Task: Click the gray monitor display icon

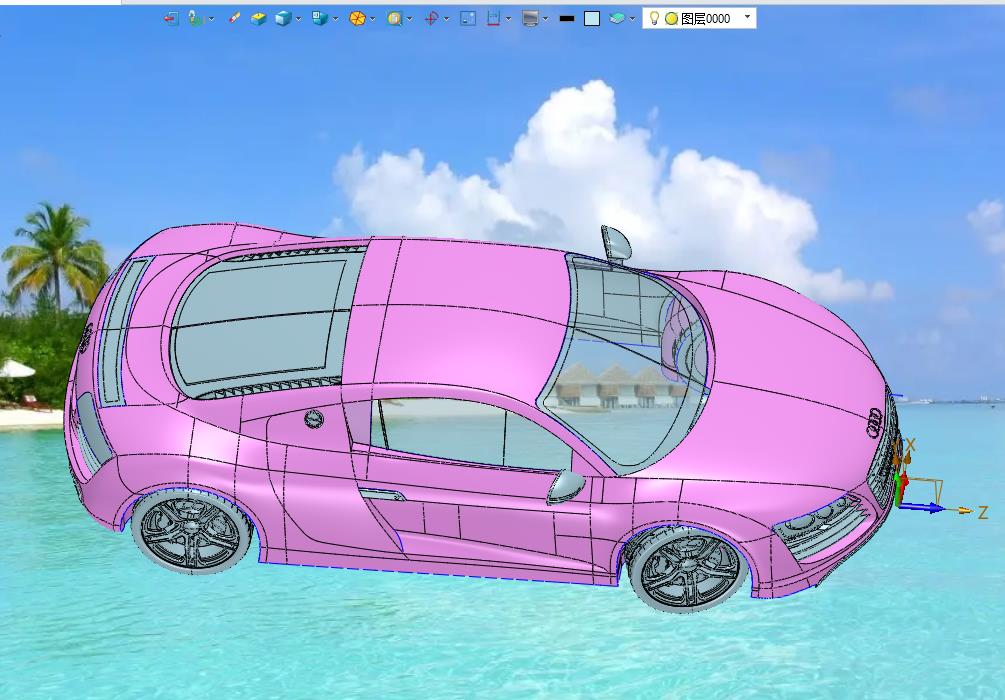Action: click(x=530, y=19)
